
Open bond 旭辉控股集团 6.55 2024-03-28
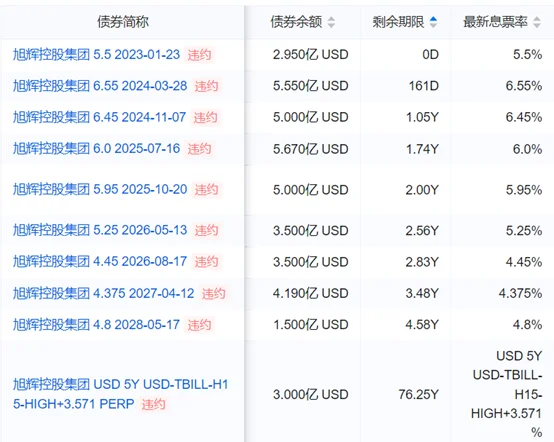pyautogui.click(x=100, y=86)
